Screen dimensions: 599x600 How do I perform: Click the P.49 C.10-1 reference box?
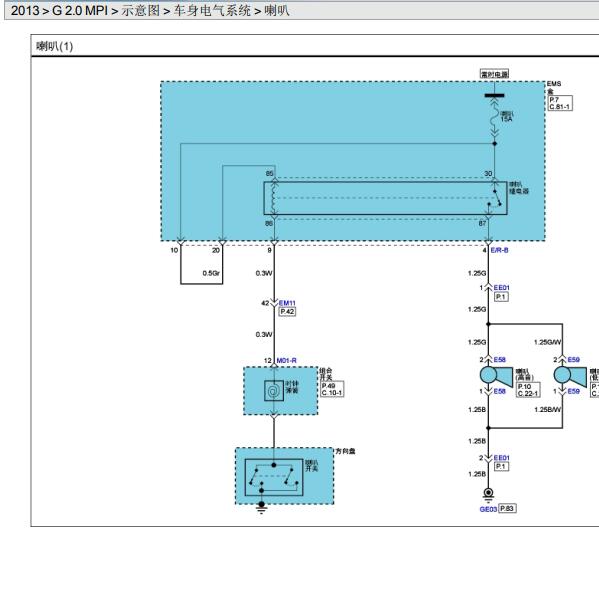331,389
